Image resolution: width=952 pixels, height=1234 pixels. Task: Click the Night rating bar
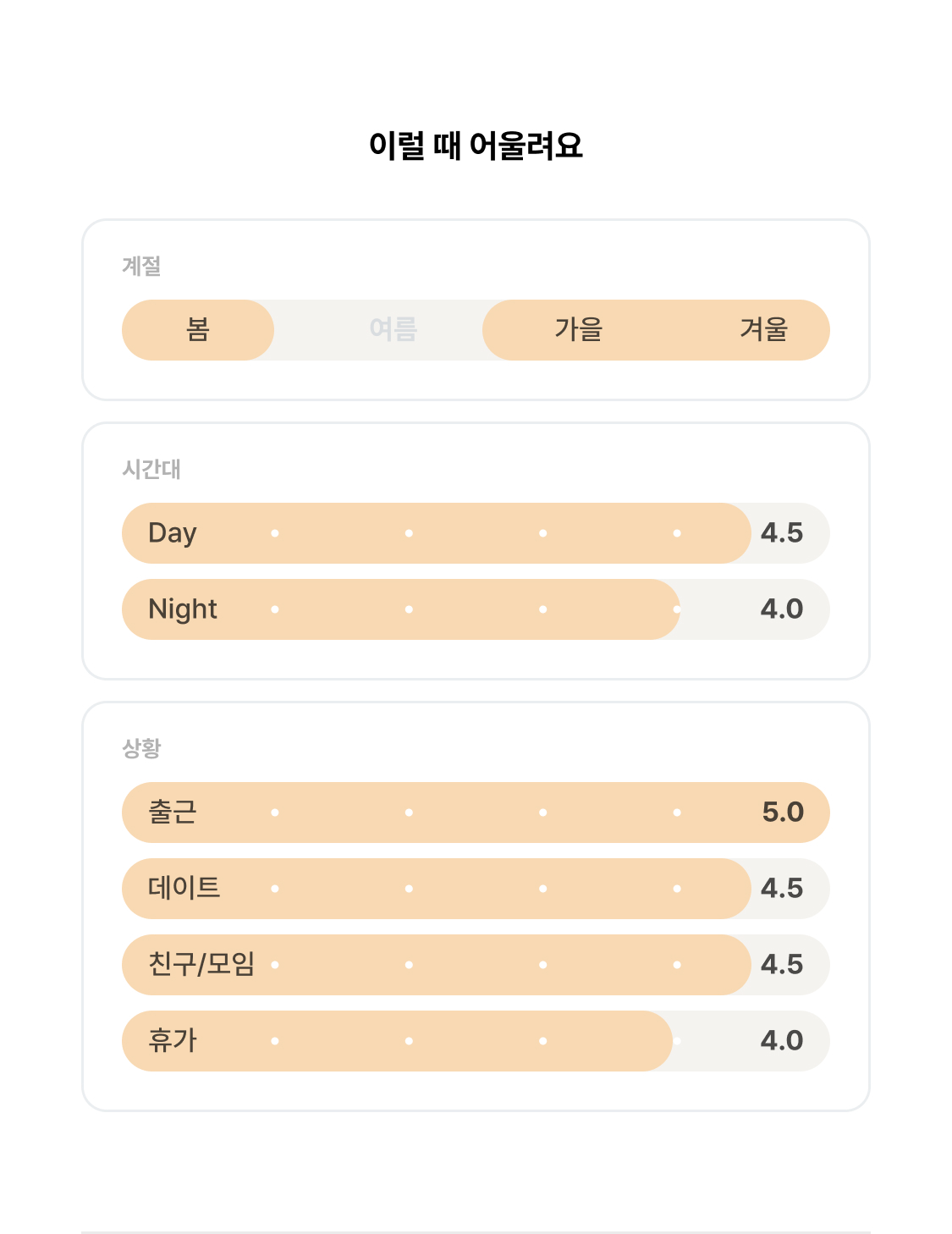[x=476, y=609]
